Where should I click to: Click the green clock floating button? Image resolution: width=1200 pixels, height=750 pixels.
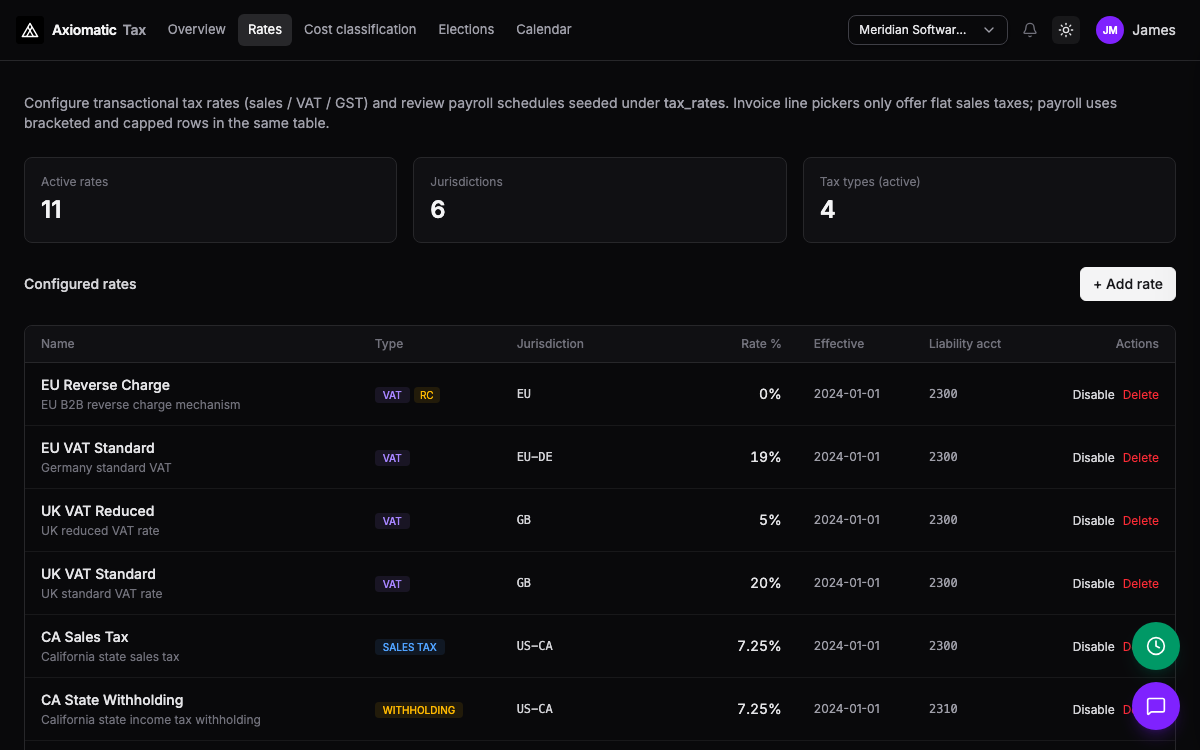coord(1156,646)
